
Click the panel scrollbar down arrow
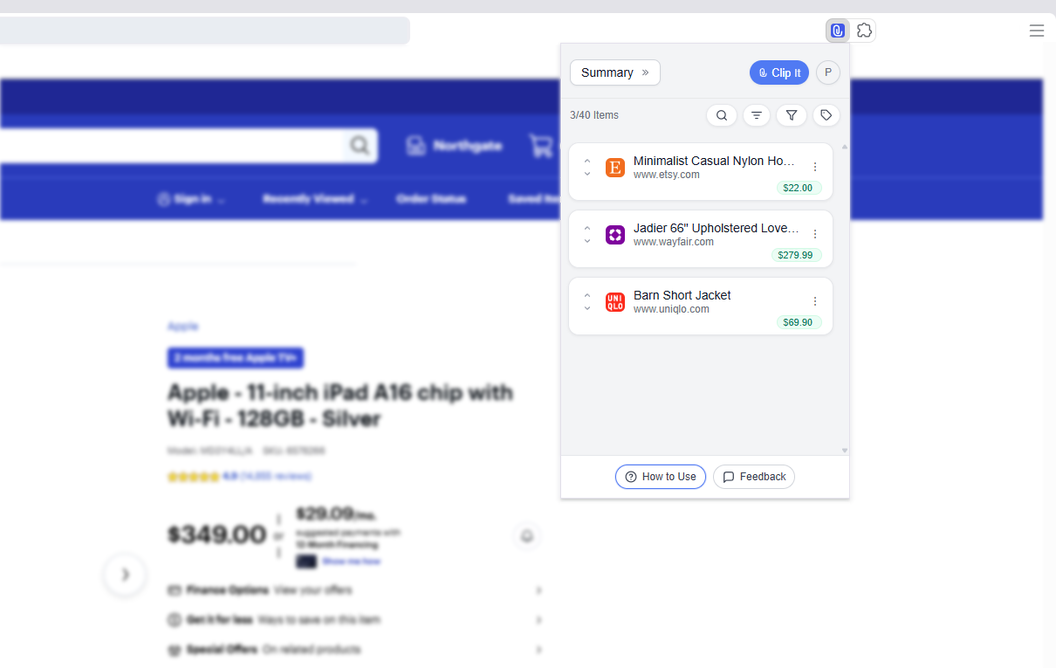click(845, 450)
